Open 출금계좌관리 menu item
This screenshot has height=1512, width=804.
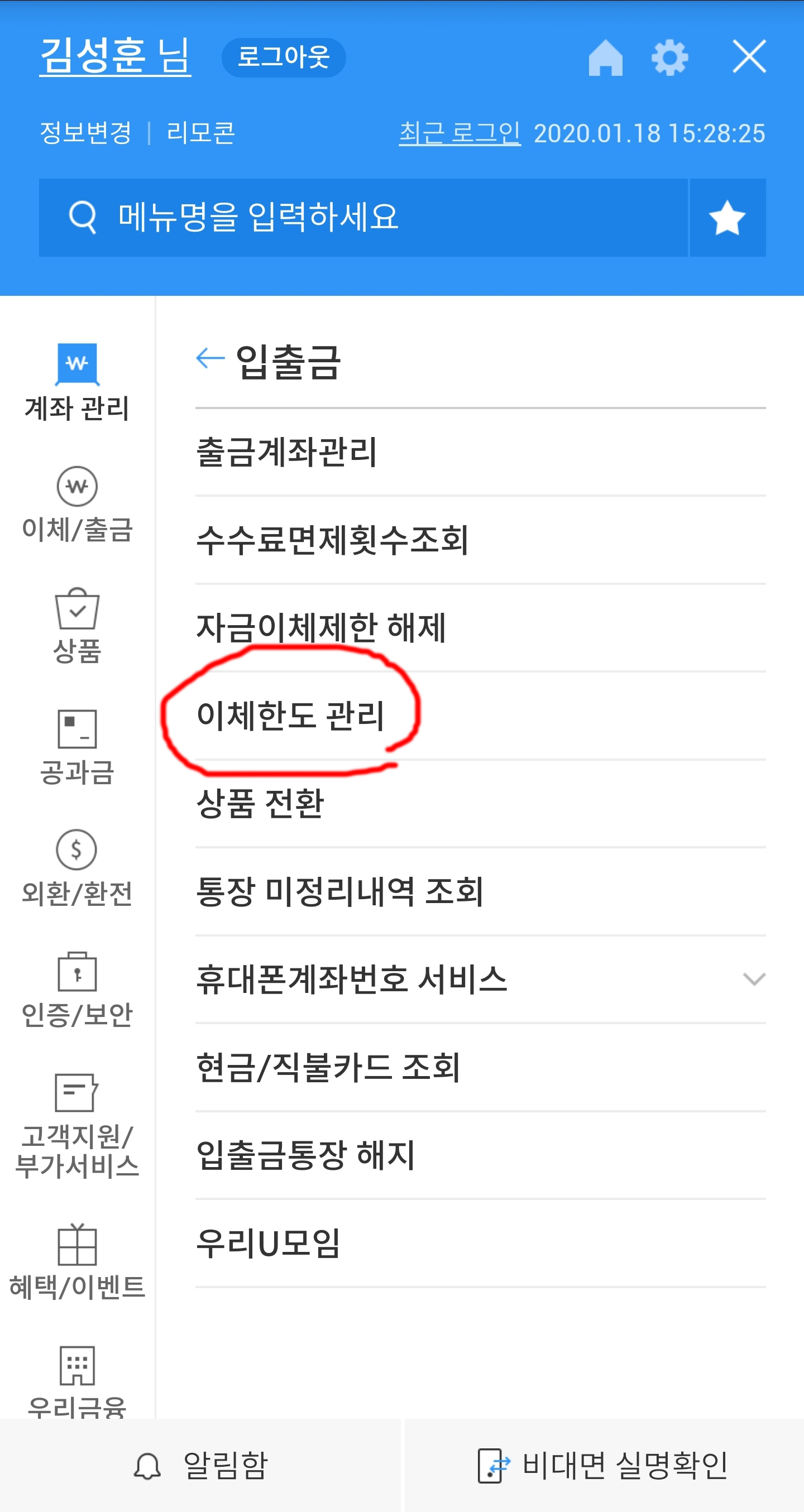[x=480, y=453]
